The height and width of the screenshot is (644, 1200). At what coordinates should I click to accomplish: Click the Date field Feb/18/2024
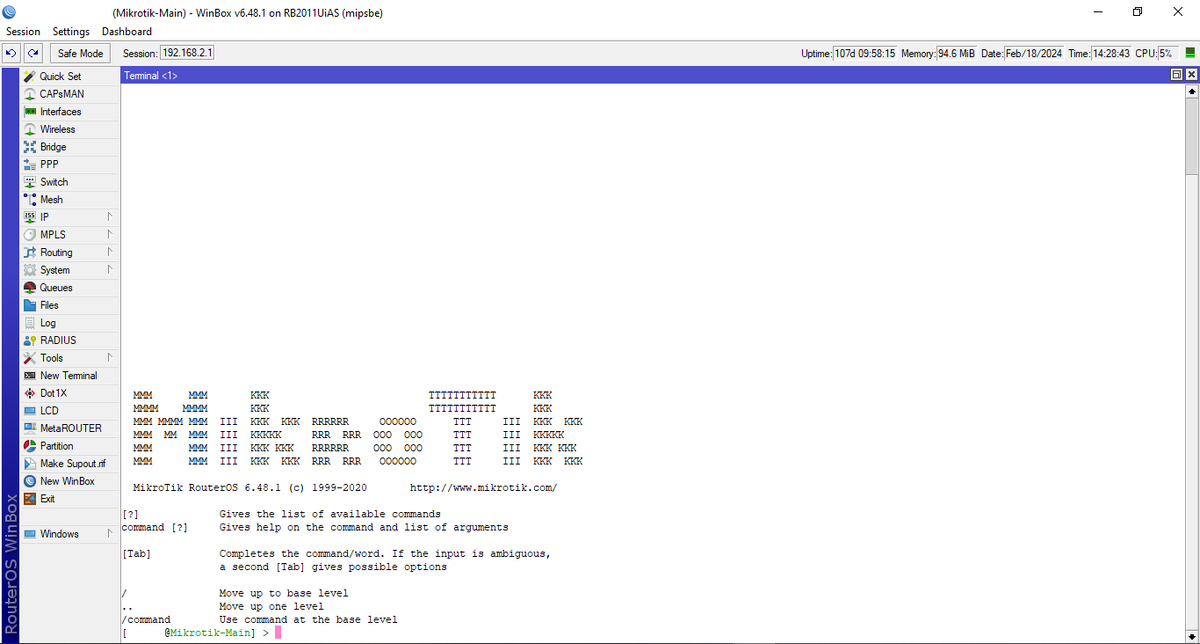point(1034,53)
